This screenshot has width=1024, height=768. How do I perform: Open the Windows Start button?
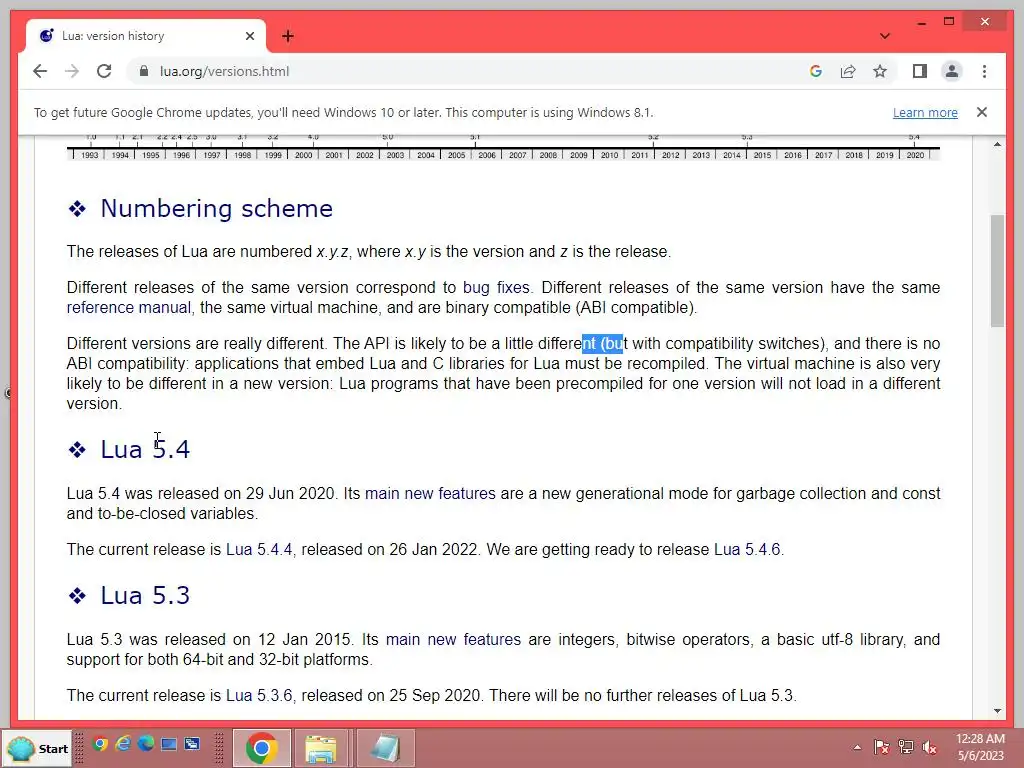[37, 748]
